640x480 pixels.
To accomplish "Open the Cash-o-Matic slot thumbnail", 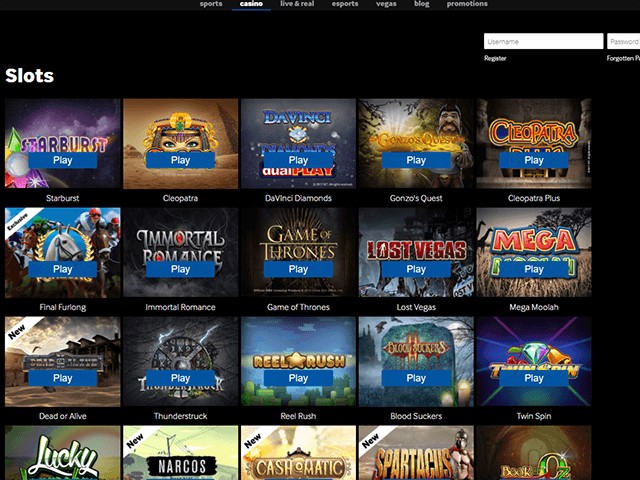I will (298, 453).
